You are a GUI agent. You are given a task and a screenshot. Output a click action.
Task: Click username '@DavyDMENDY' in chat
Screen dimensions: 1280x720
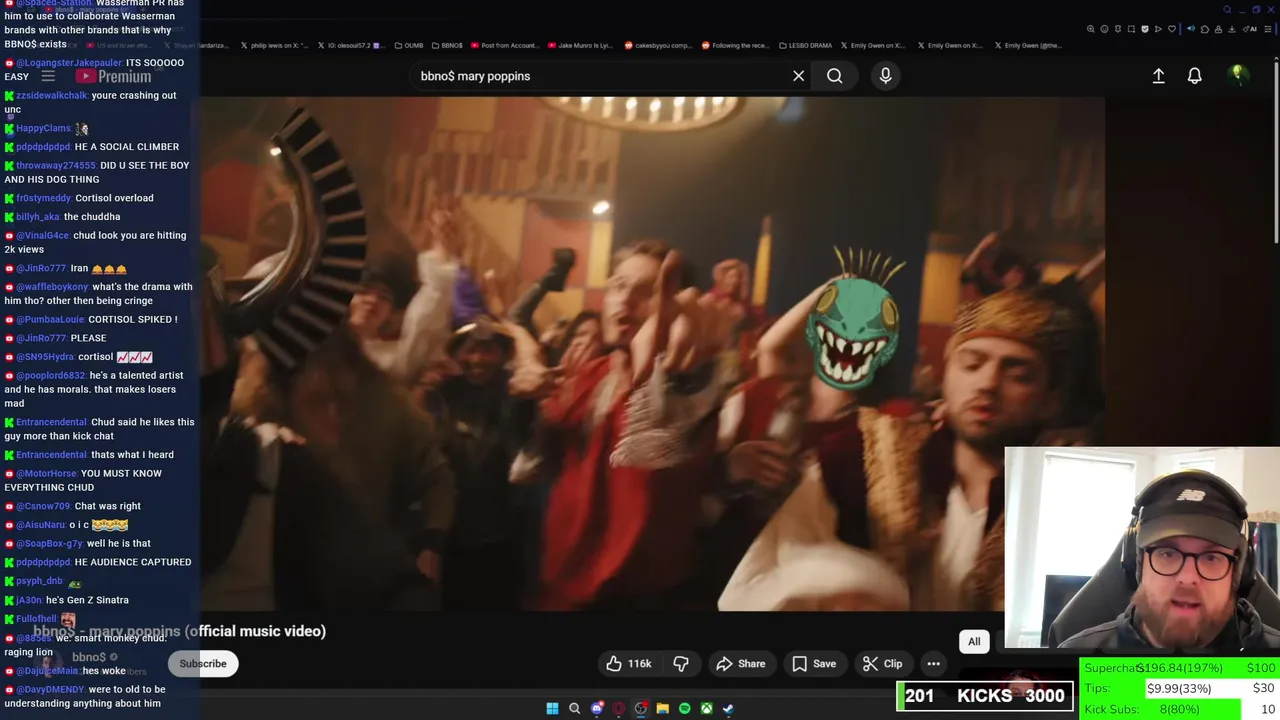50,690
